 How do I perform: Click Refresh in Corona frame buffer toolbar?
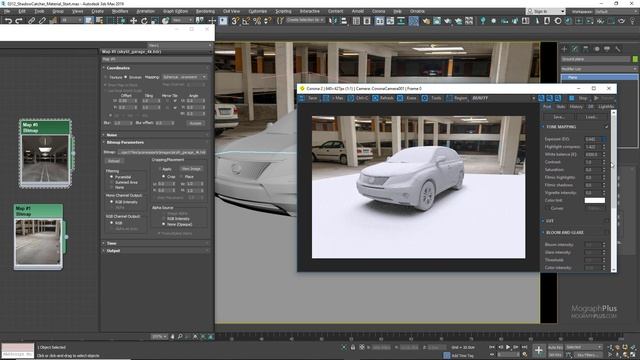383,98
